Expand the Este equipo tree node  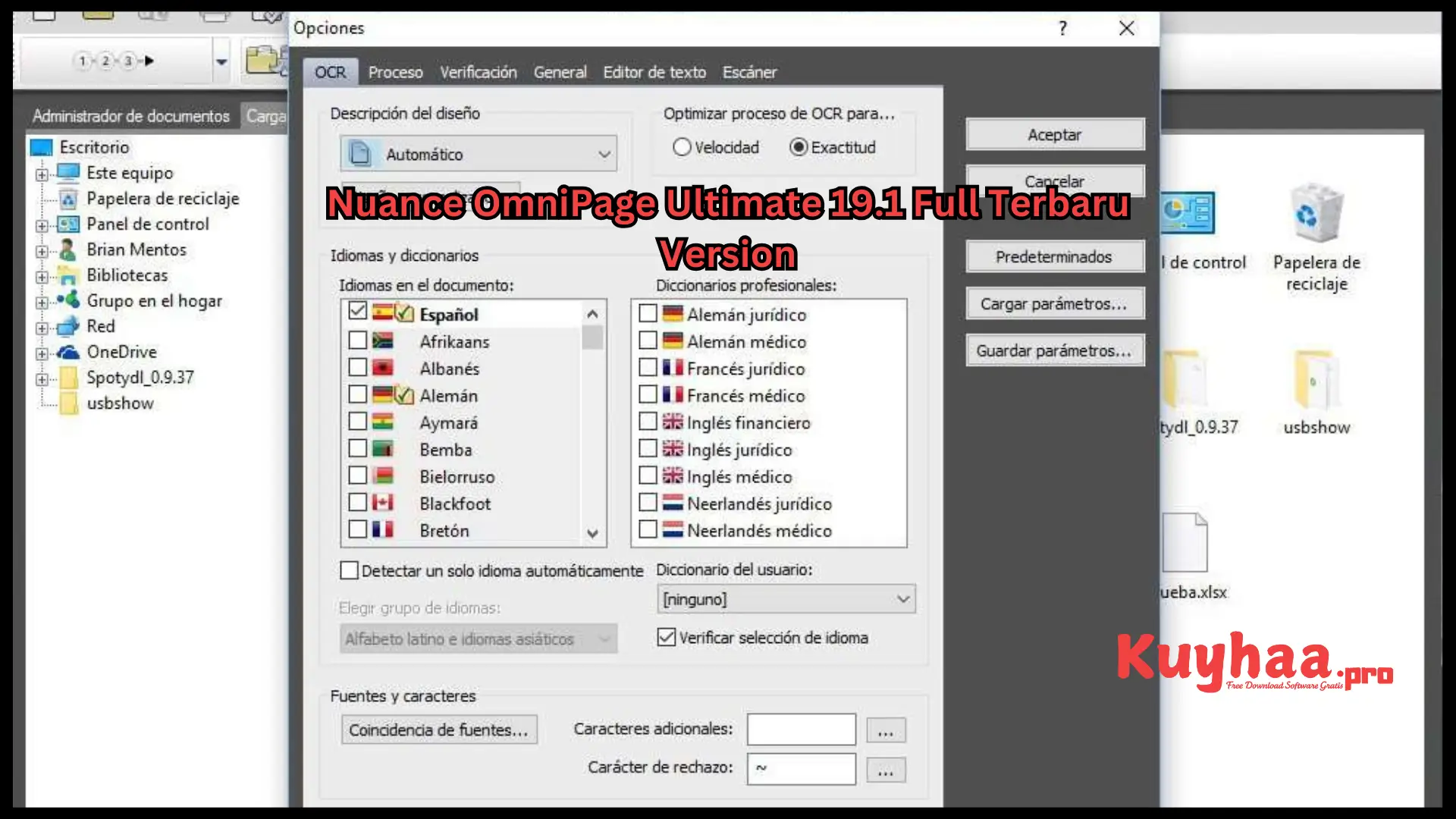point(42,174)
